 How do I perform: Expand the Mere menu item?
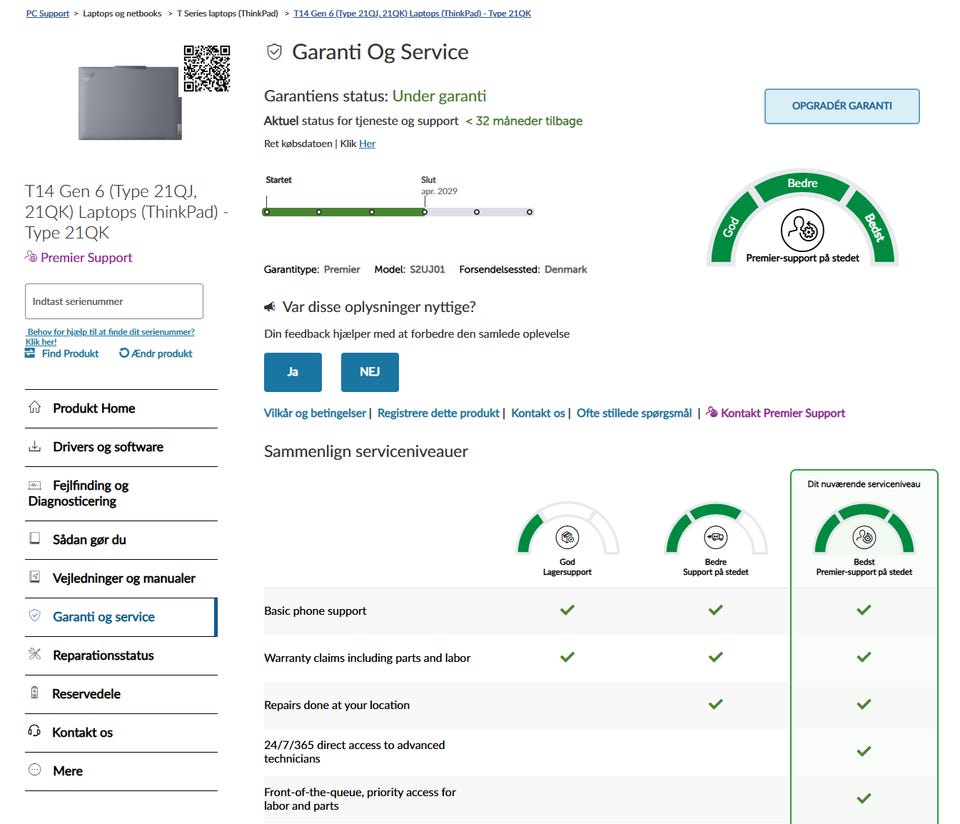click(121, 771)
